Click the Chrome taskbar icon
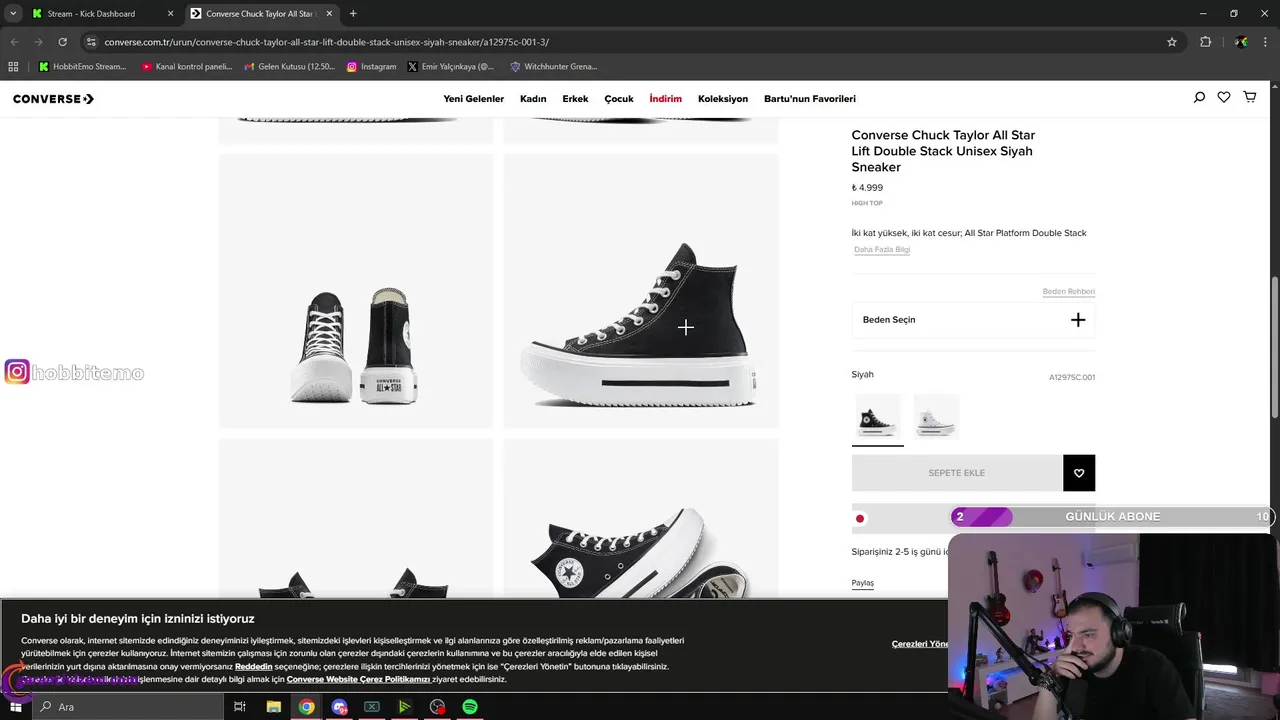The image size is (1280, 720). pyautogui.click(x=306, y=707)
